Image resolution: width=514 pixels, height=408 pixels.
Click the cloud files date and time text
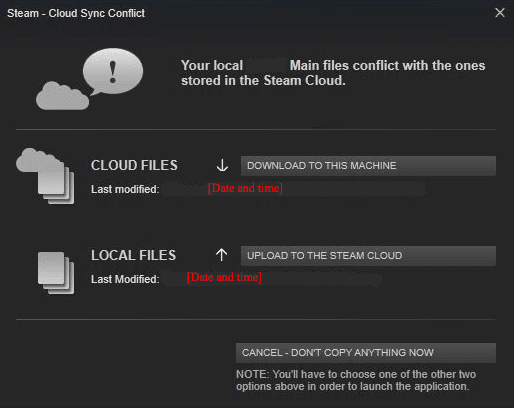[245, 188]
